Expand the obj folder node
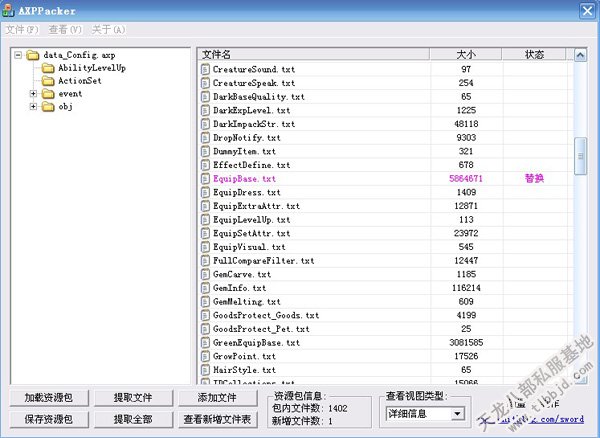Screen dimensions: 600x438 pyautogui.click(x=33, y=107)
